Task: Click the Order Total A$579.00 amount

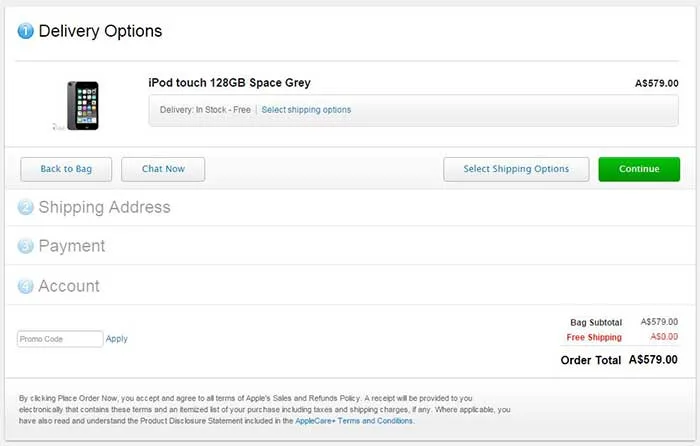Action: coord(653,360)
